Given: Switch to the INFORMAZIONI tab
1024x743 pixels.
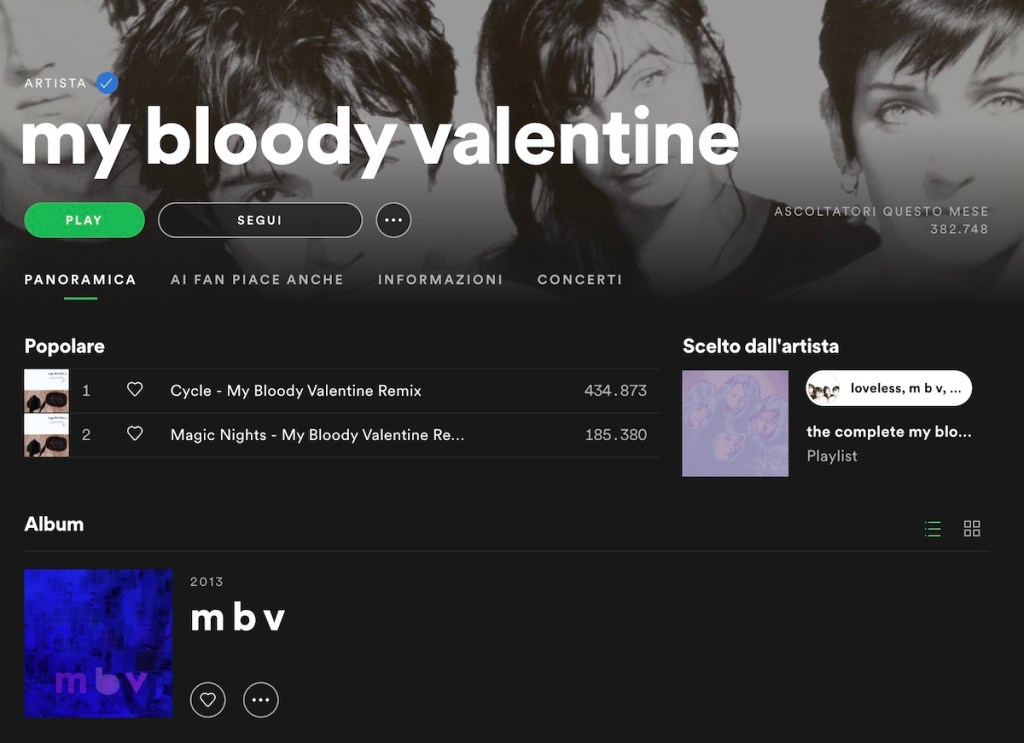Looking at the screenshot, I should (x=440, y=279).
